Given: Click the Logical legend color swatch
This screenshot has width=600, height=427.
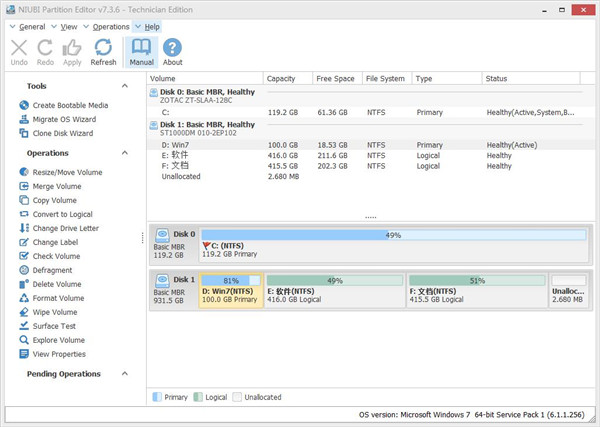Looking at the screenshot, I should coord(198,397).
